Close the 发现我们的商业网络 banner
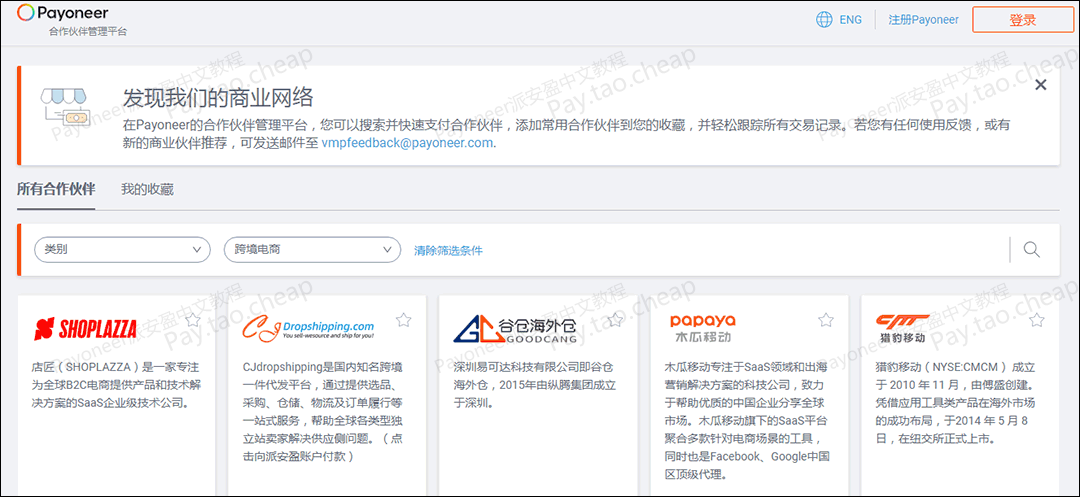 1041,85
